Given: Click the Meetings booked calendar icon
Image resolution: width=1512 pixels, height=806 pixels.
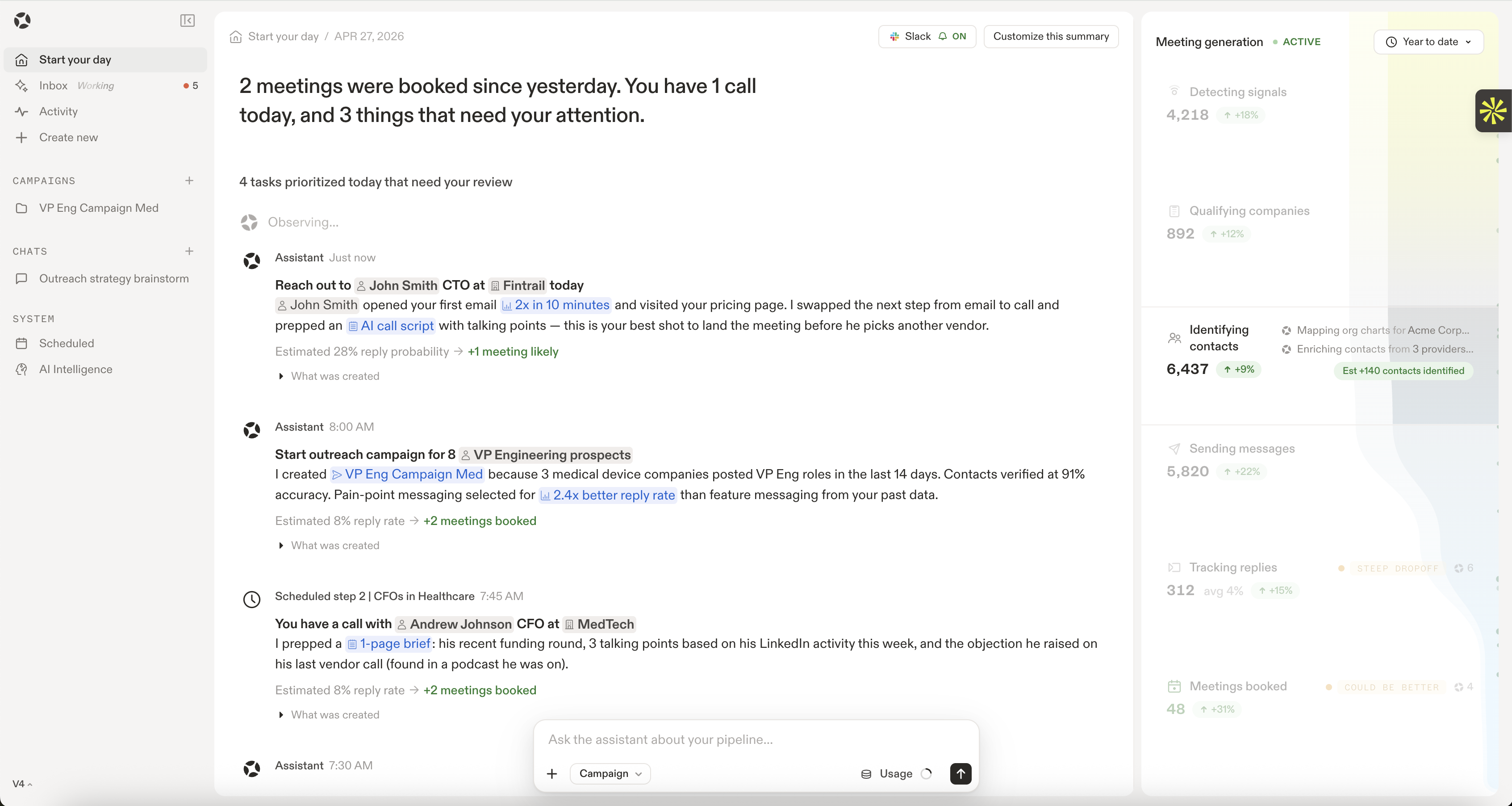Looking at the screenshot, I should [1174, 686].
